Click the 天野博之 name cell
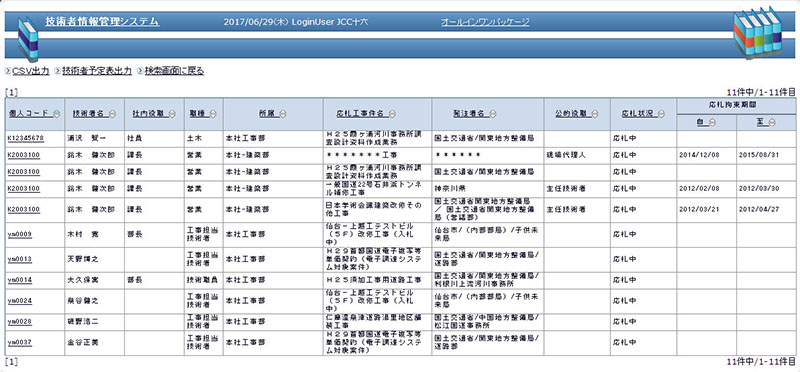Image resolution: width=800 pixels, height=372 pixels. coord(94,259)
